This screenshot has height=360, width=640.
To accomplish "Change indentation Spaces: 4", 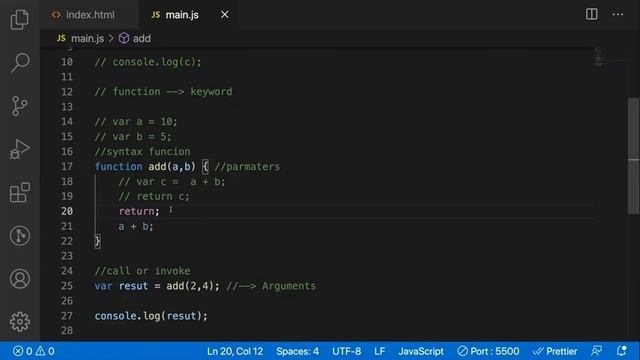I will tap(297, 351).
